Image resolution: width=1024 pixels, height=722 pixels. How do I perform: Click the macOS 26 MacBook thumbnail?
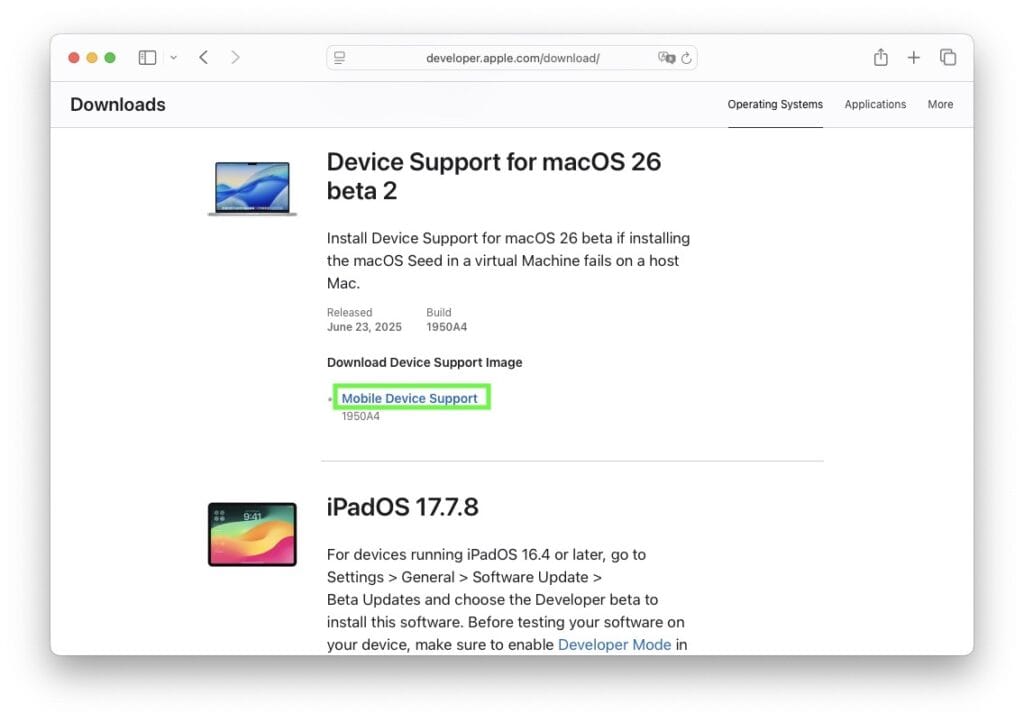pyautogui.click(x=252, y=188)
